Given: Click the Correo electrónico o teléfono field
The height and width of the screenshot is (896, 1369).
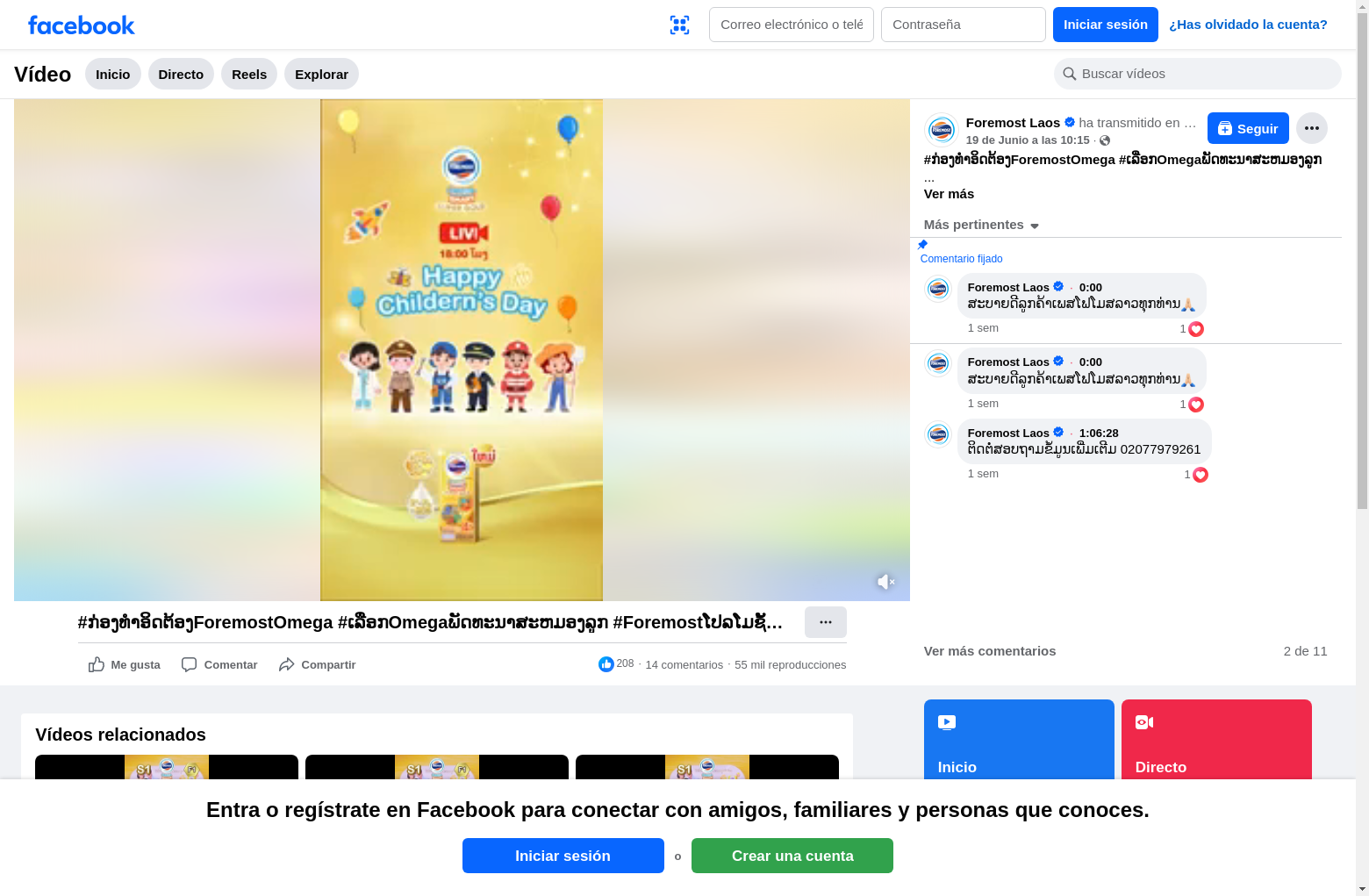Looking at the screenshot, I should point(792,25).
